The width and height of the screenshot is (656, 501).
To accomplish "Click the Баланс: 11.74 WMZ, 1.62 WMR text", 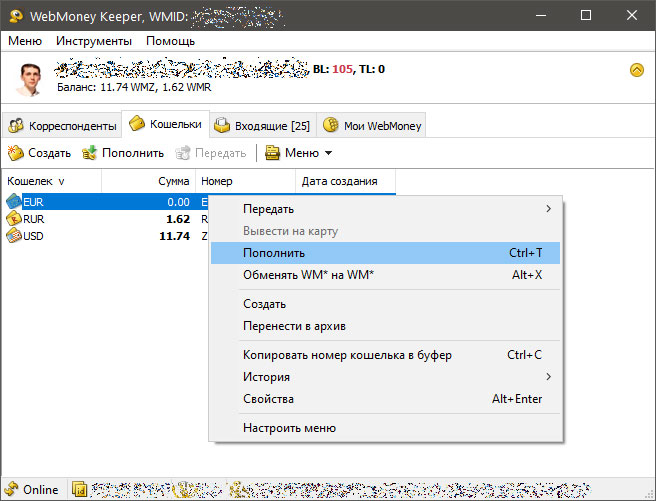I will pos(134,87).
